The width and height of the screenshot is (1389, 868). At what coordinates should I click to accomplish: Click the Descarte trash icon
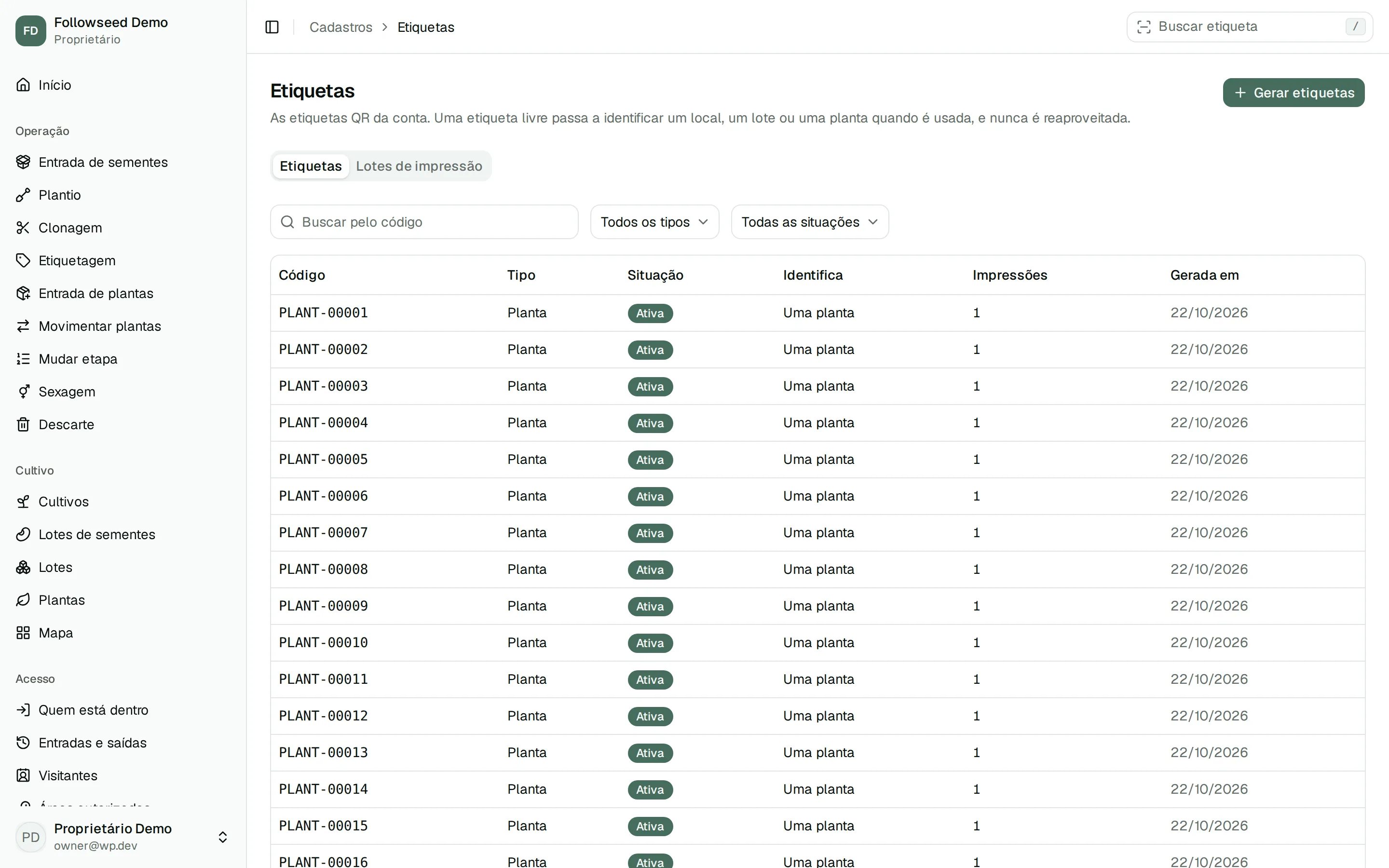point(23,424)
